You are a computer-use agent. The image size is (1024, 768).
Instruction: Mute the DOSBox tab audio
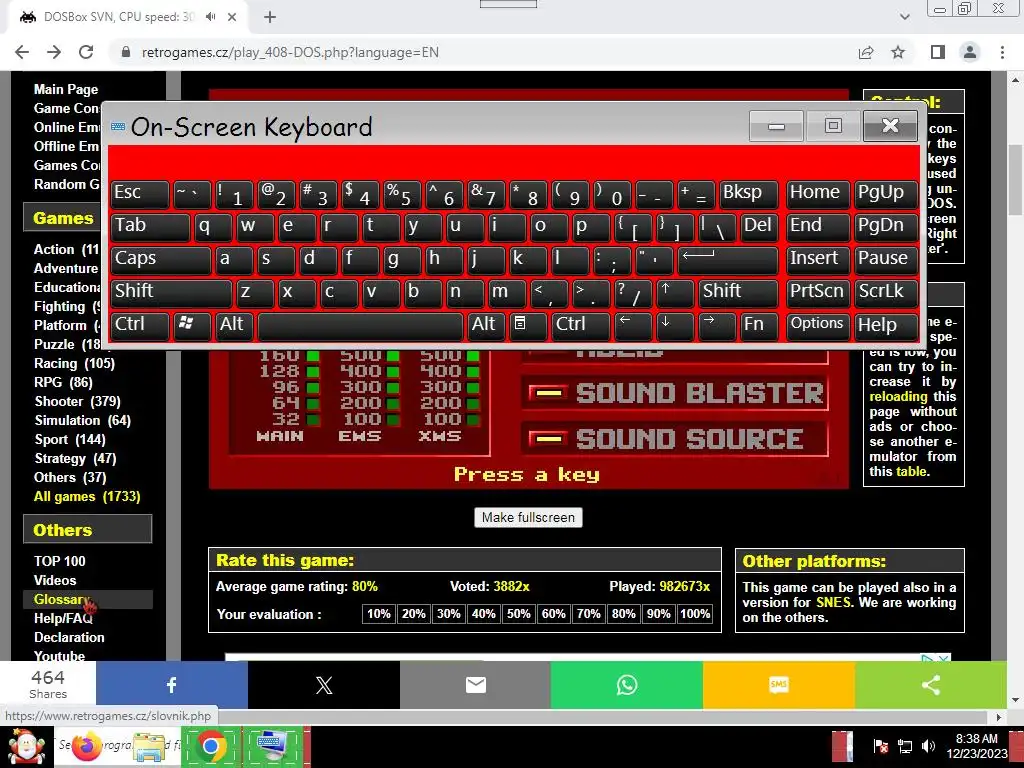[210, 17]
